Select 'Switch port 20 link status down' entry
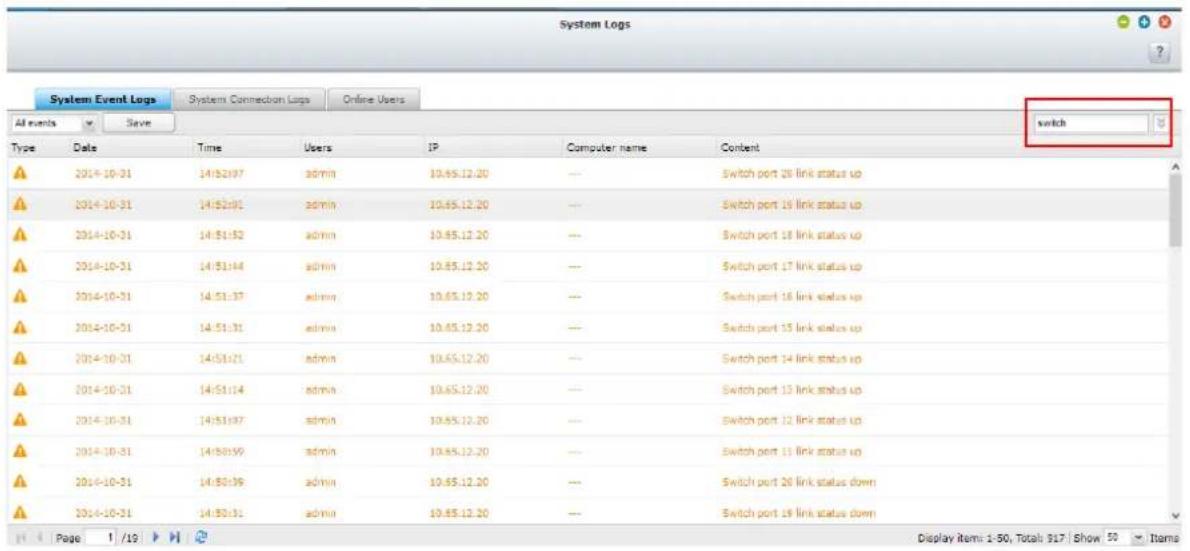Screen dimensions: 1190x551 [798, 483]
